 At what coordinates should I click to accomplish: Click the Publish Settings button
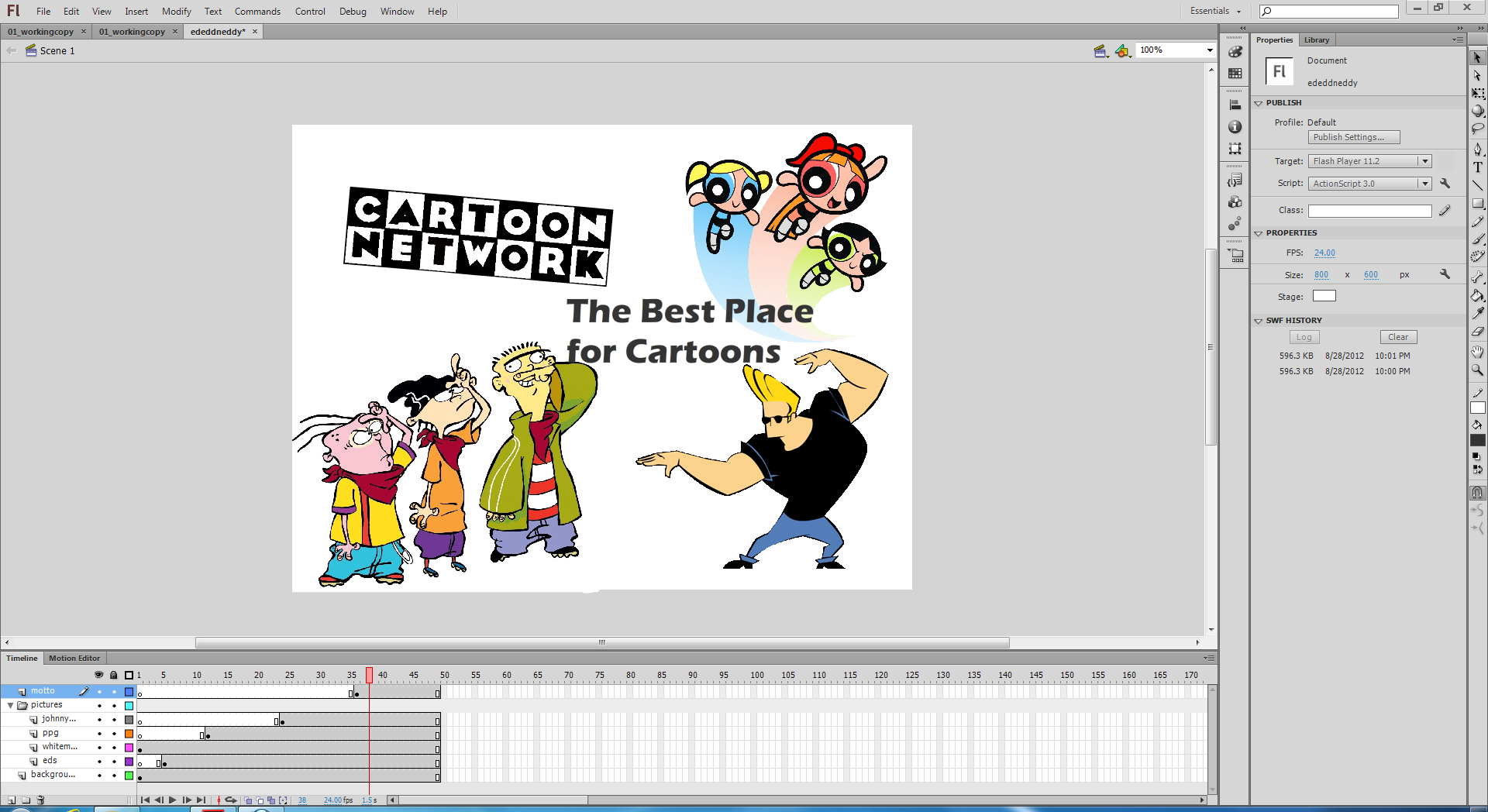tap(1353, 137)
